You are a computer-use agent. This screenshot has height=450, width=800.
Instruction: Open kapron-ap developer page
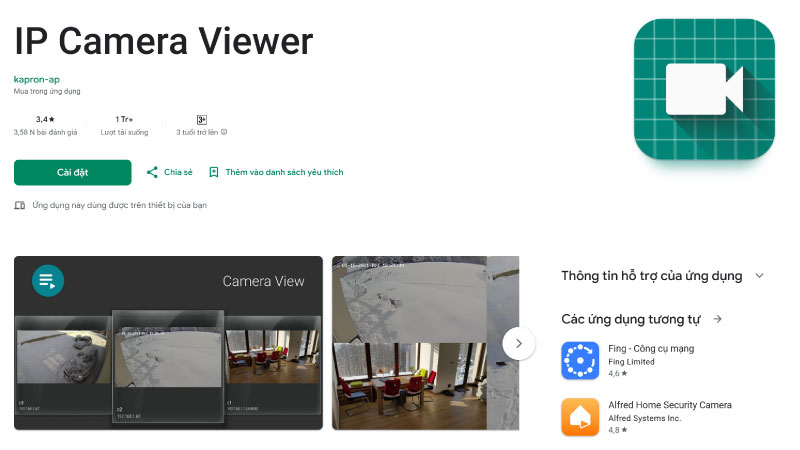pos(37,79)
